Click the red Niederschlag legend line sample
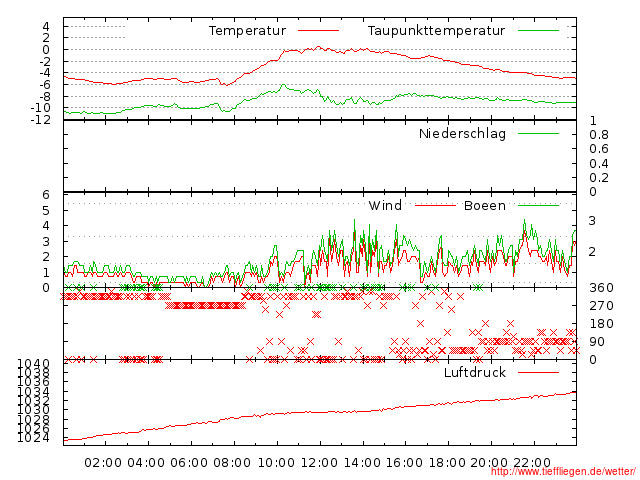 [538, 133]
